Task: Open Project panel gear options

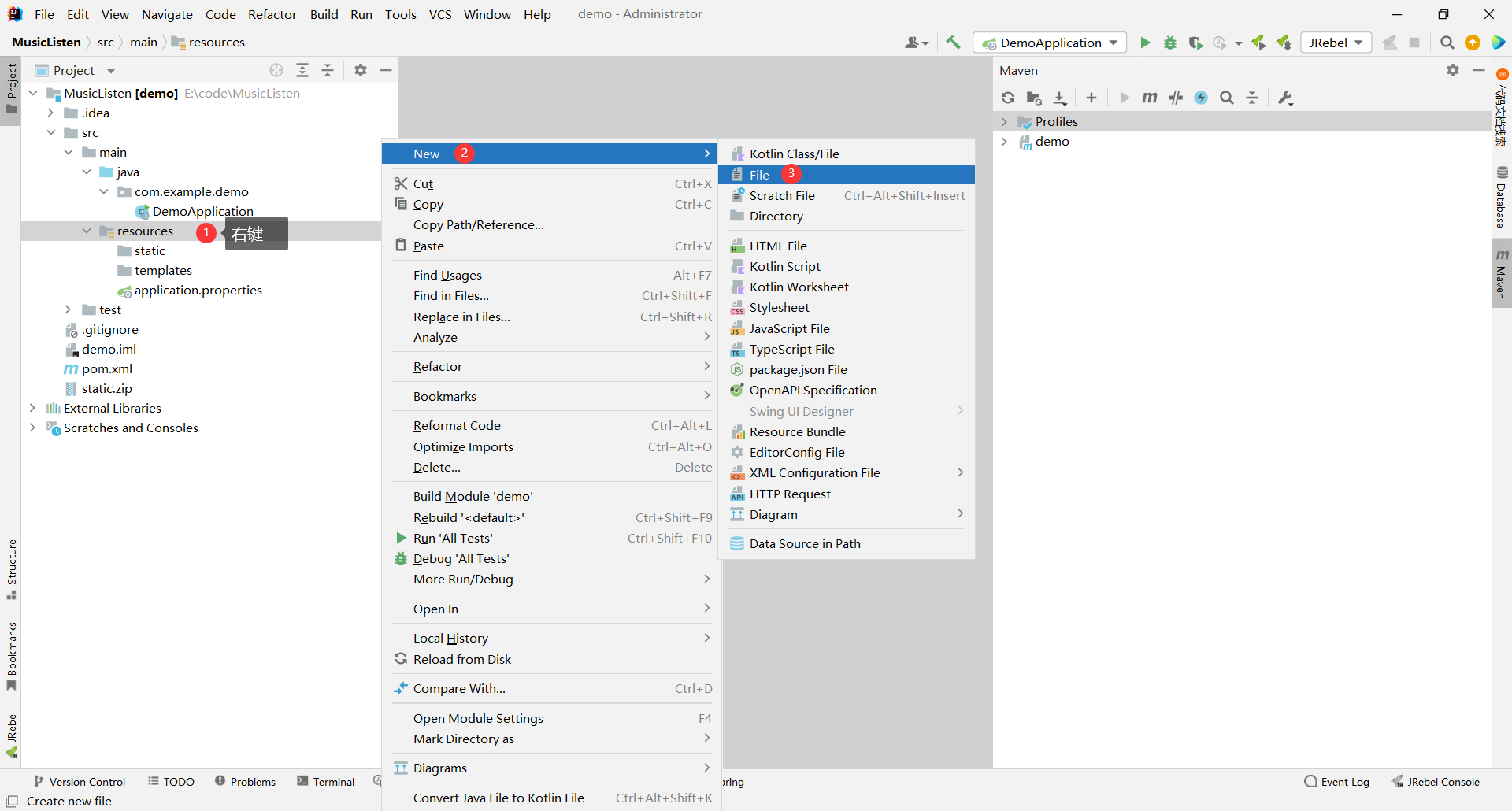Action: pyautogui.click(x=361, y=70)
